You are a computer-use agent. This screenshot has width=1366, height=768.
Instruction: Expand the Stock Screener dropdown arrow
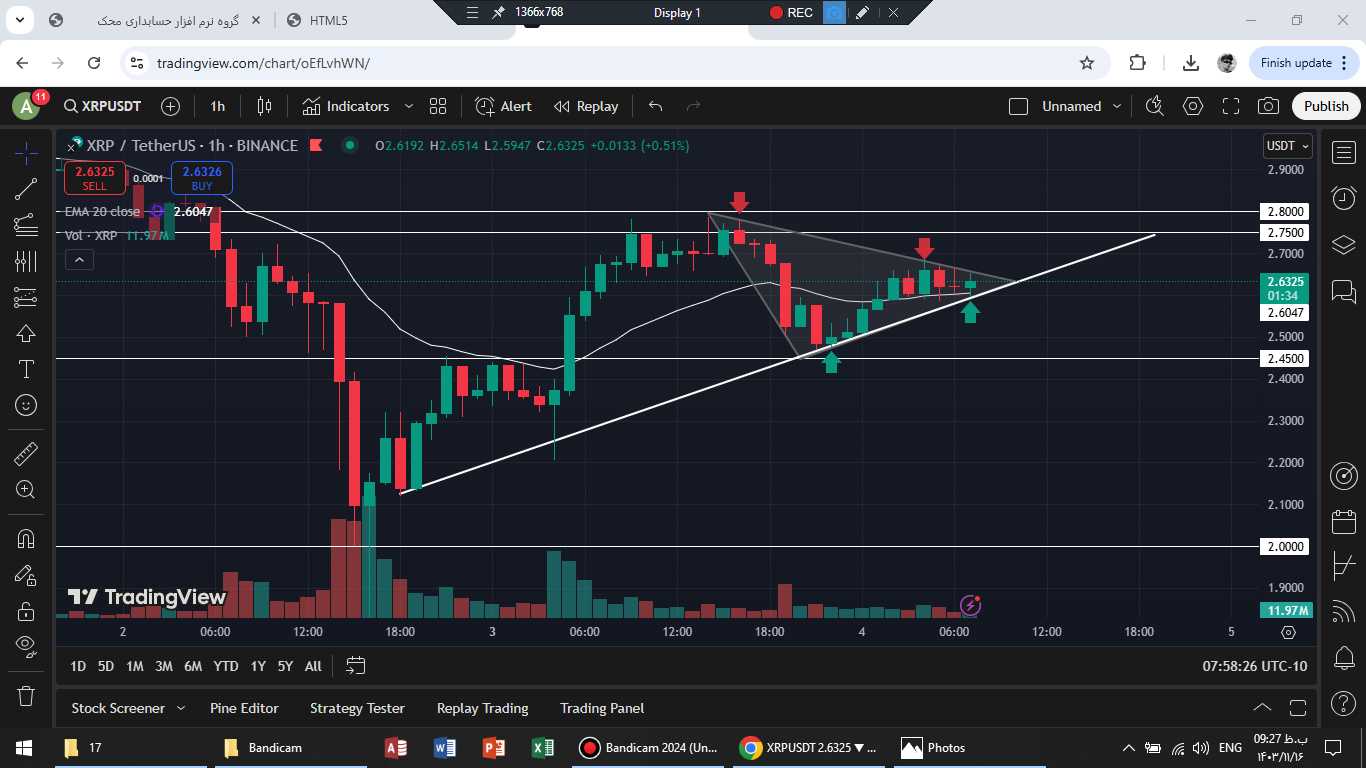tap(181, 708)
